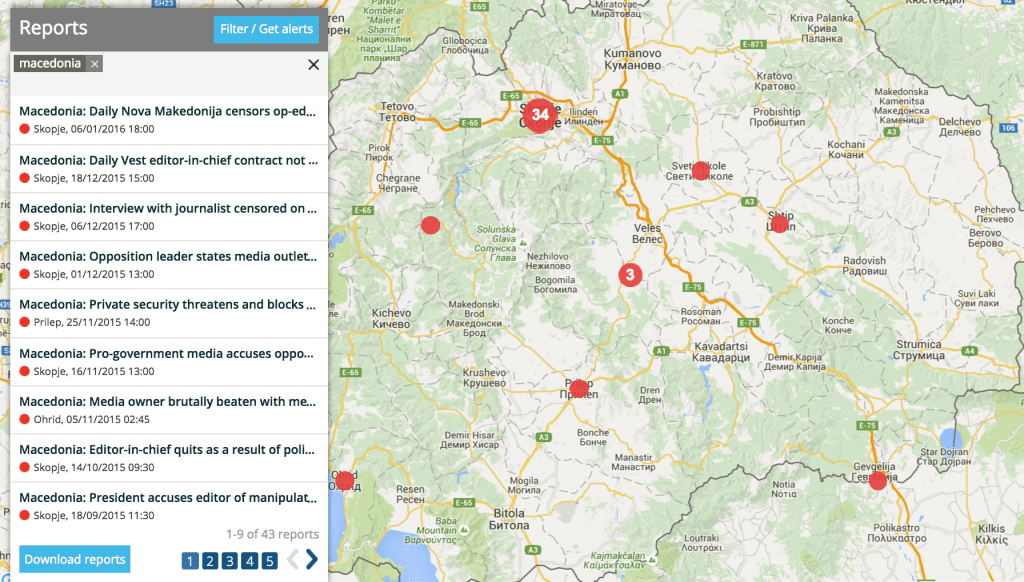Click the red marker at Prilep
The image size is (1024, 582).
(578, 387)
